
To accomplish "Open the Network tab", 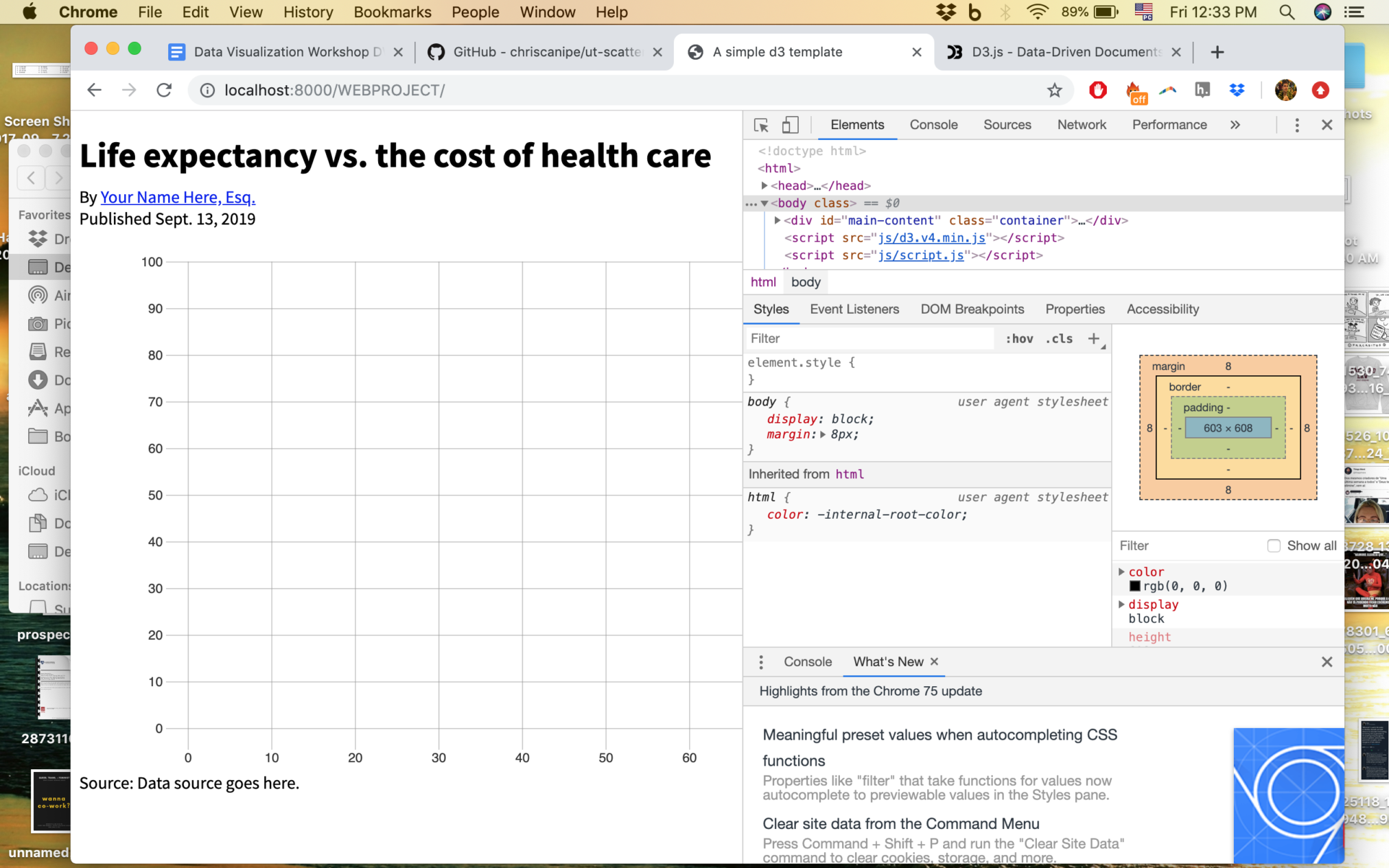I will pos(1082,125).
